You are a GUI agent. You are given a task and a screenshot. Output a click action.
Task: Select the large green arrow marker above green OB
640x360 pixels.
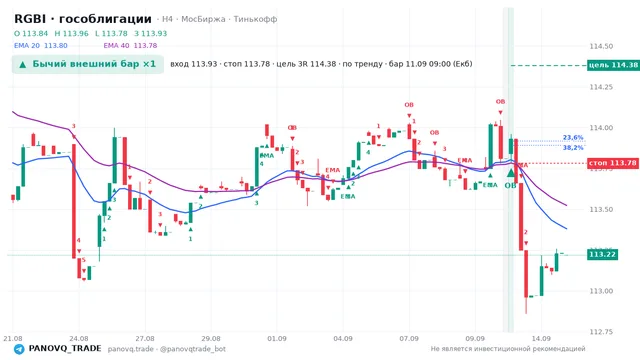tap(511, 173)
